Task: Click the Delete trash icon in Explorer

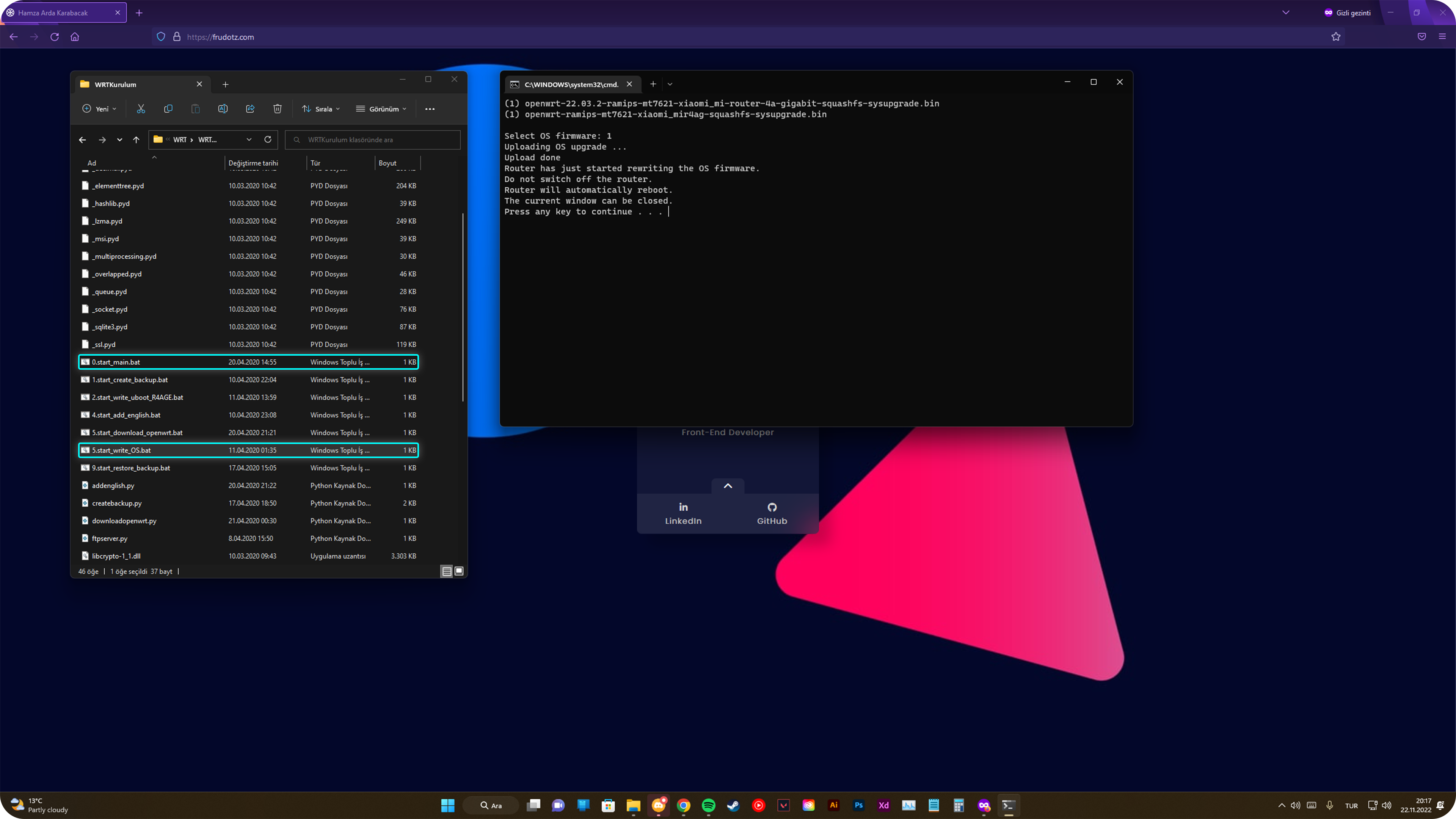Action: click(x=278, y=108)
